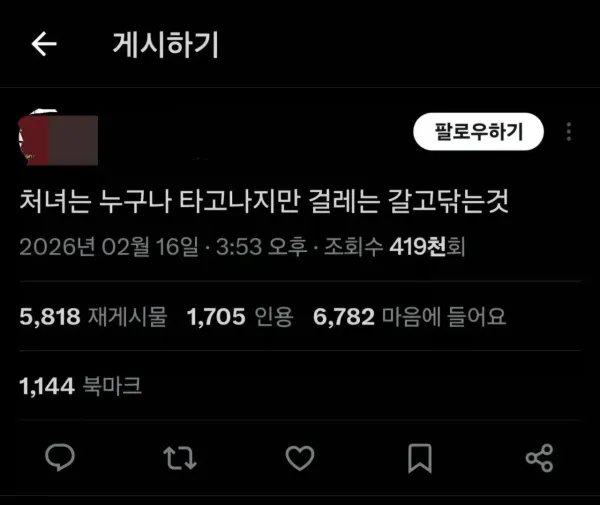Toggle the bookmark icon for this post
Image resolution: width=600 pixels, height=505 pixels.
420,458
